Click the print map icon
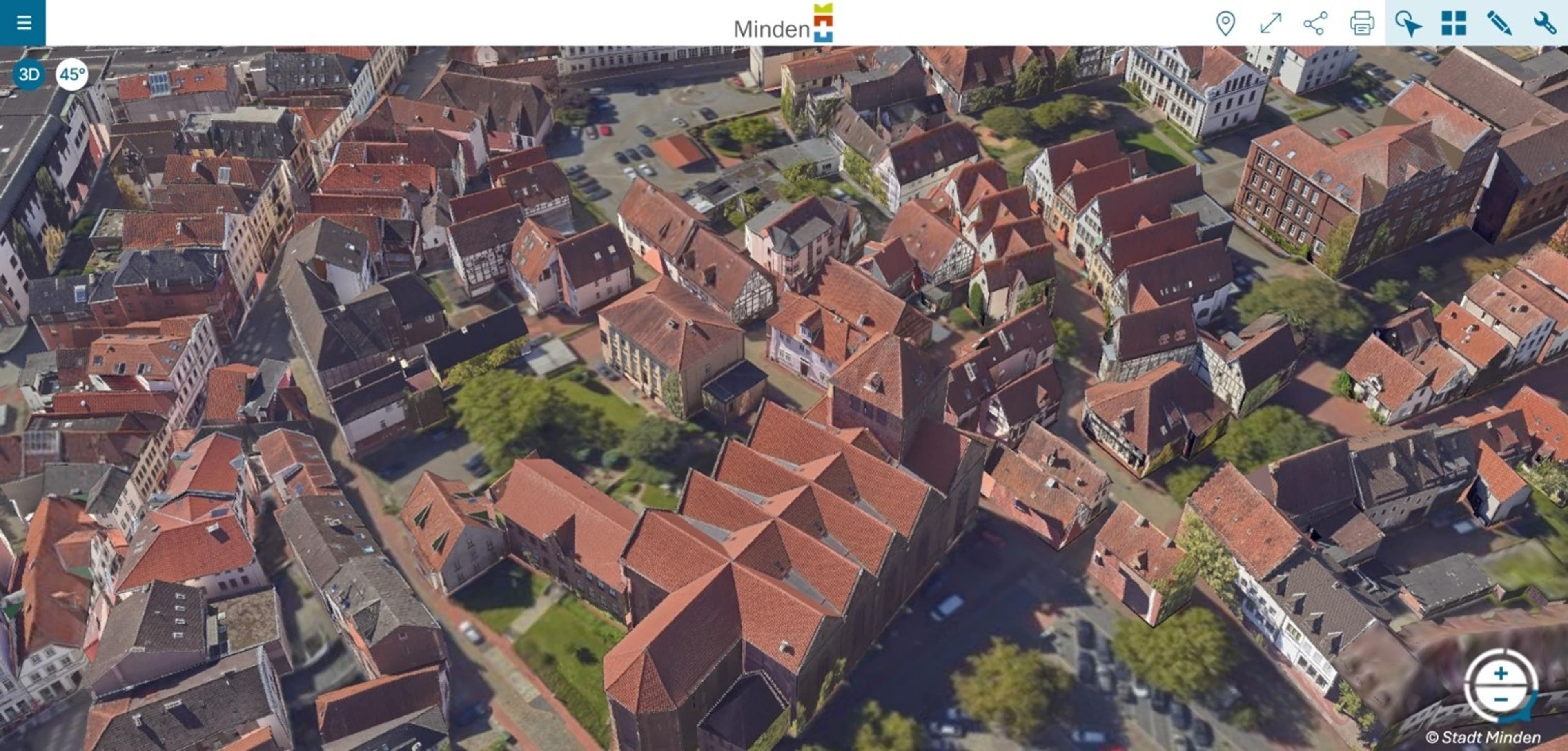 [1362, 24]
